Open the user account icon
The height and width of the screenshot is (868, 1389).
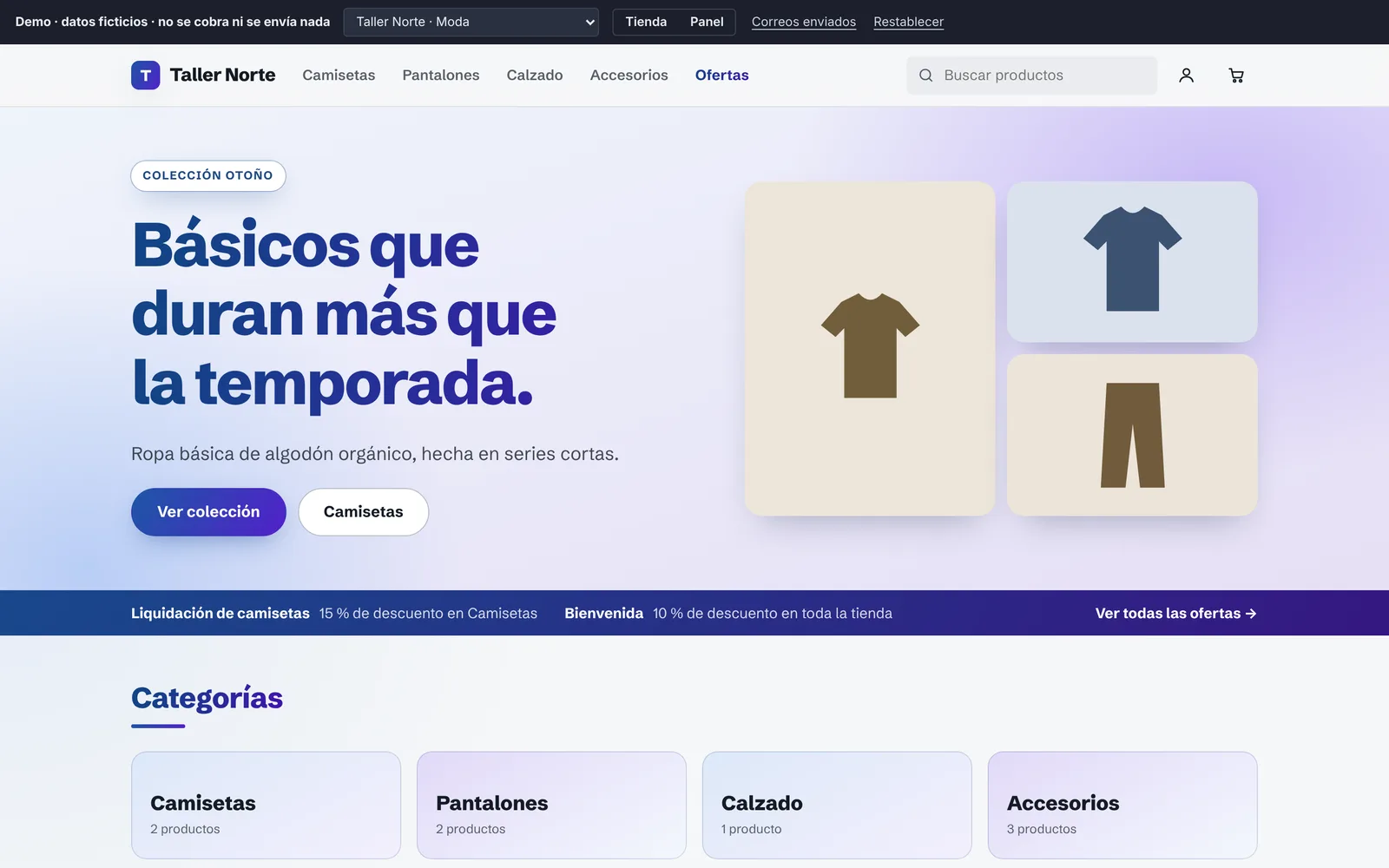[x=1186, y=76]
